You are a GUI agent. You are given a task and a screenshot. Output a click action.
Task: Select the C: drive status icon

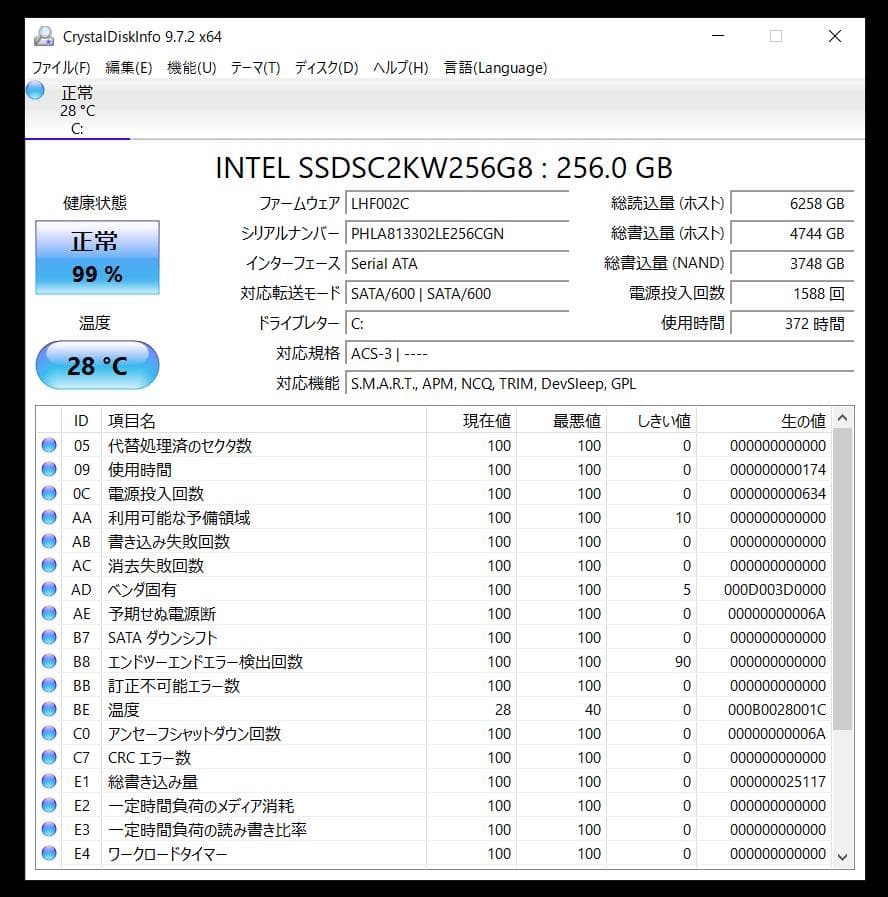pyautogui.click(x=35, y=90)
